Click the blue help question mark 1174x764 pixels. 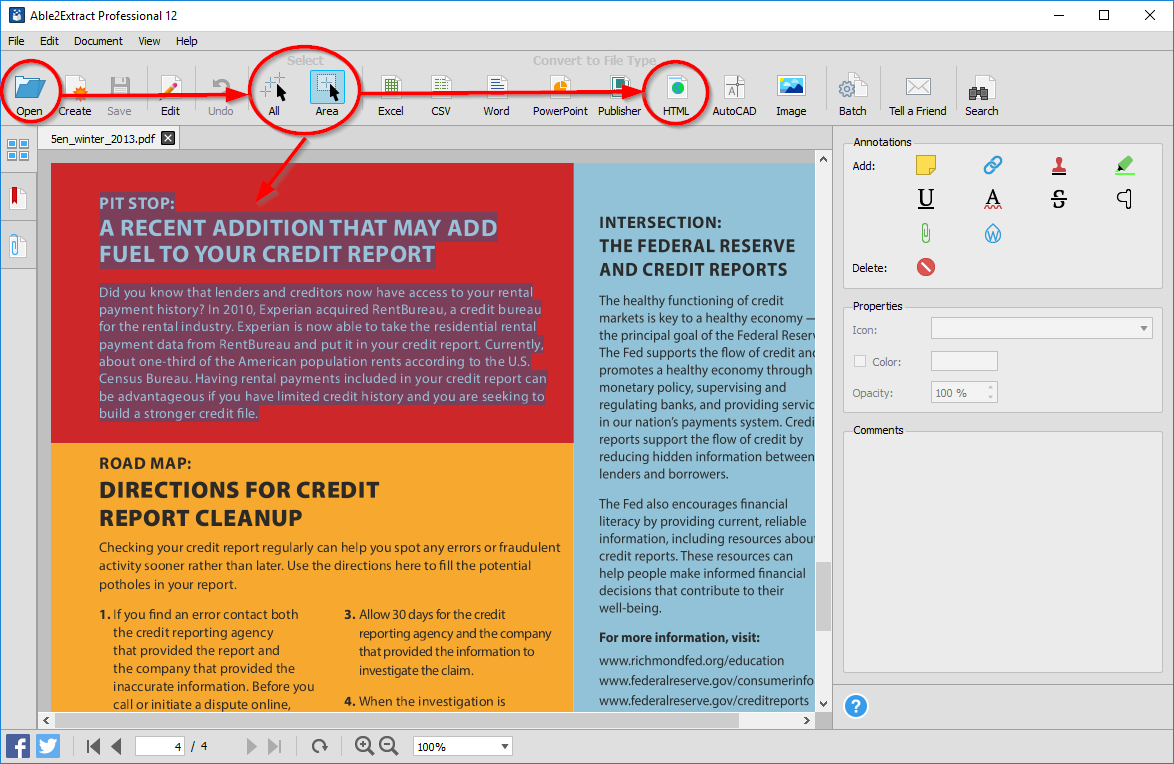pyautogui.click(x=856, y=706)
